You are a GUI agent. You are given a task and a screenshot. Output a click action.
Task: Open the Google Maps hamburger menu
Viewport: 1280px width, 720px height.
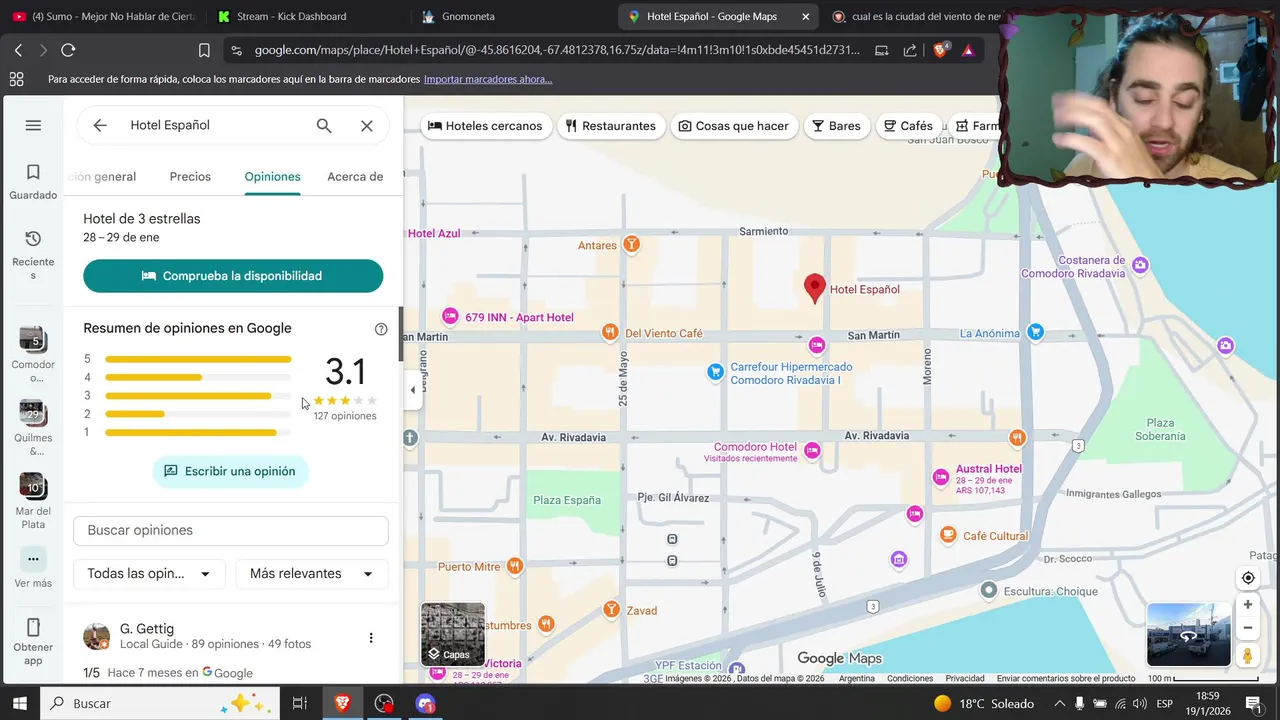point(33,125)
